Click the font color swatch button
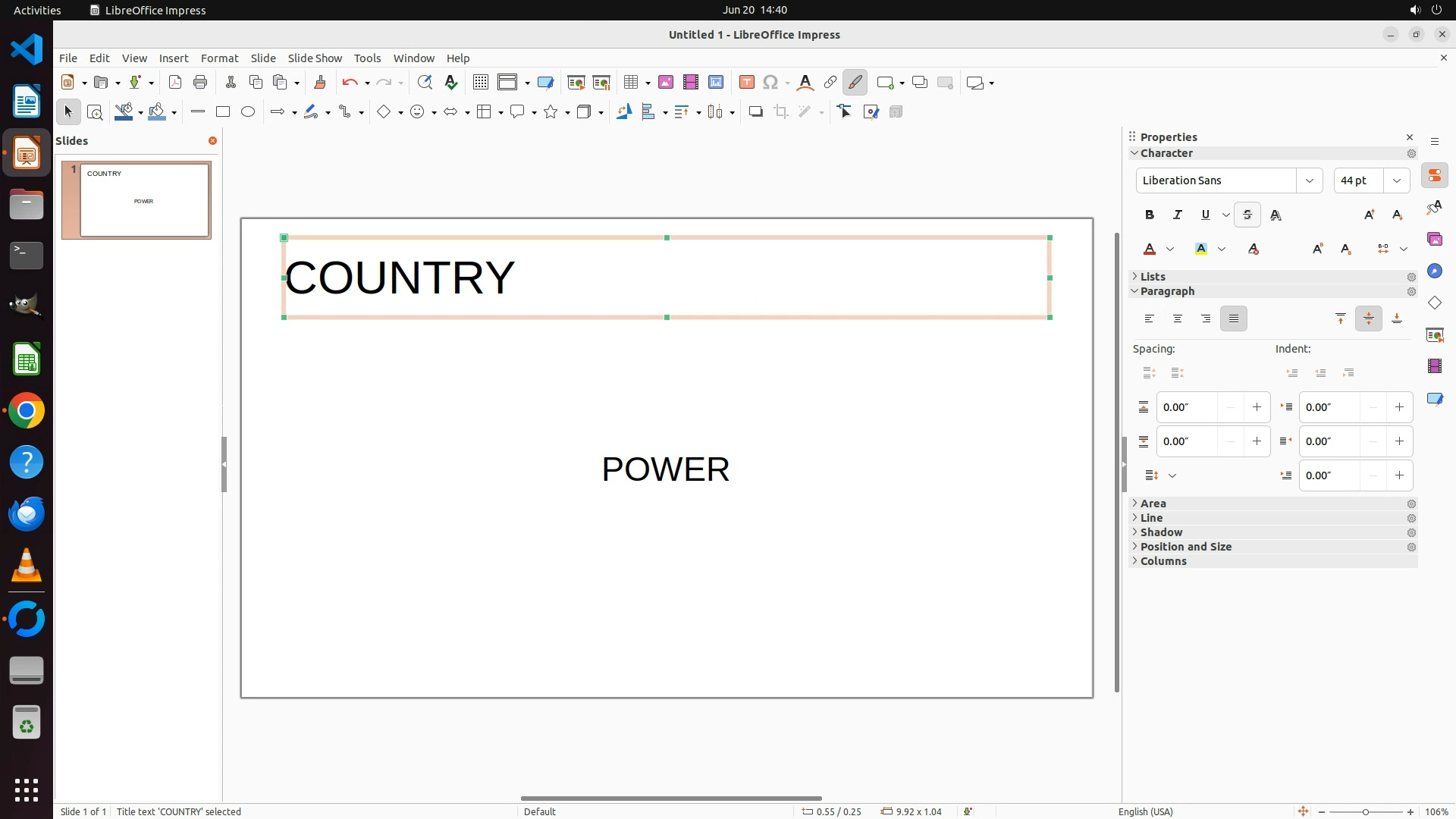Image resolution: width=1456 pixels, height=819 pixels. pyautogui.click(x=1150, y=249)
